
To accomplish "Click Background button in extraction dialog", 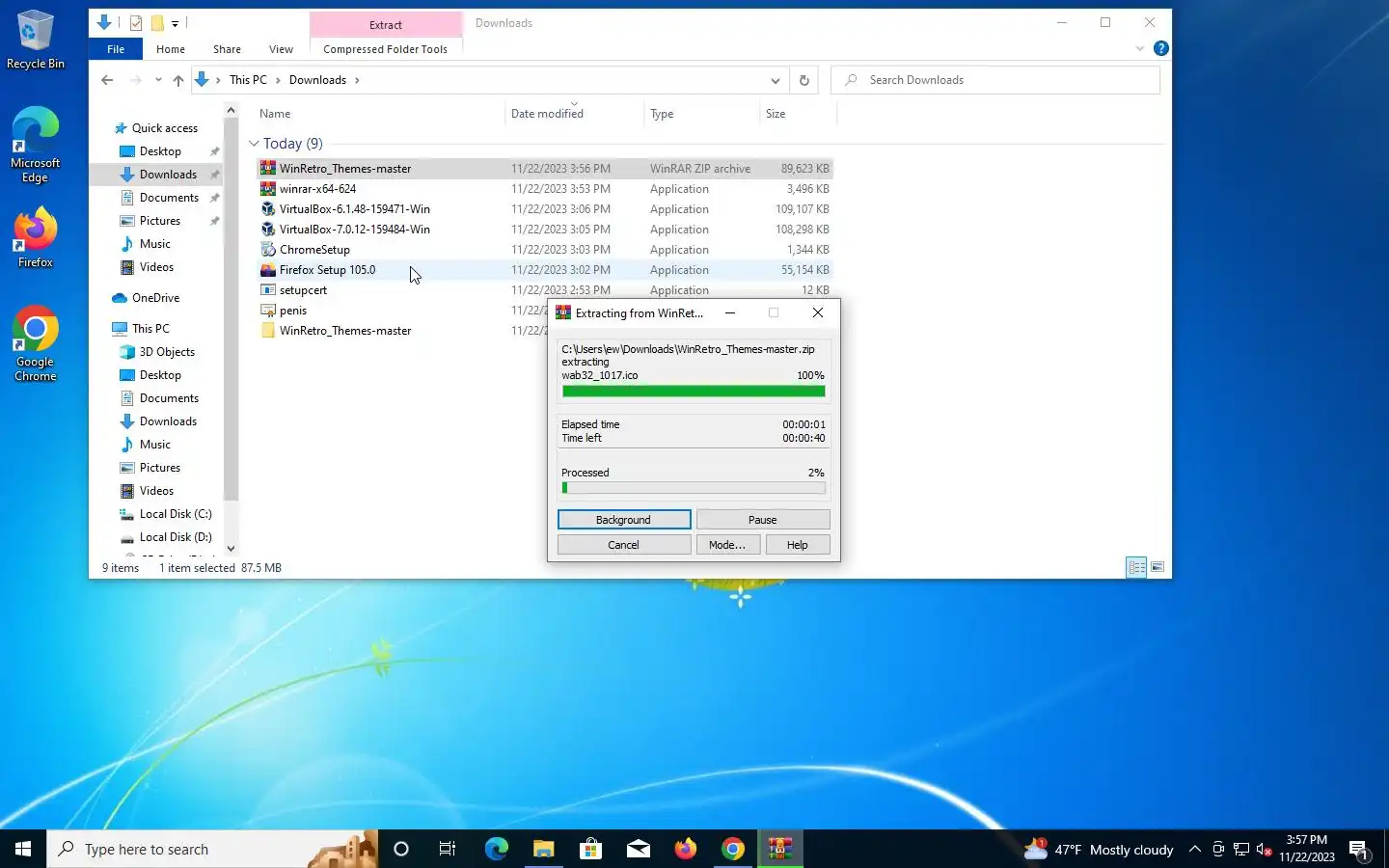I will [x=624, y=520].
